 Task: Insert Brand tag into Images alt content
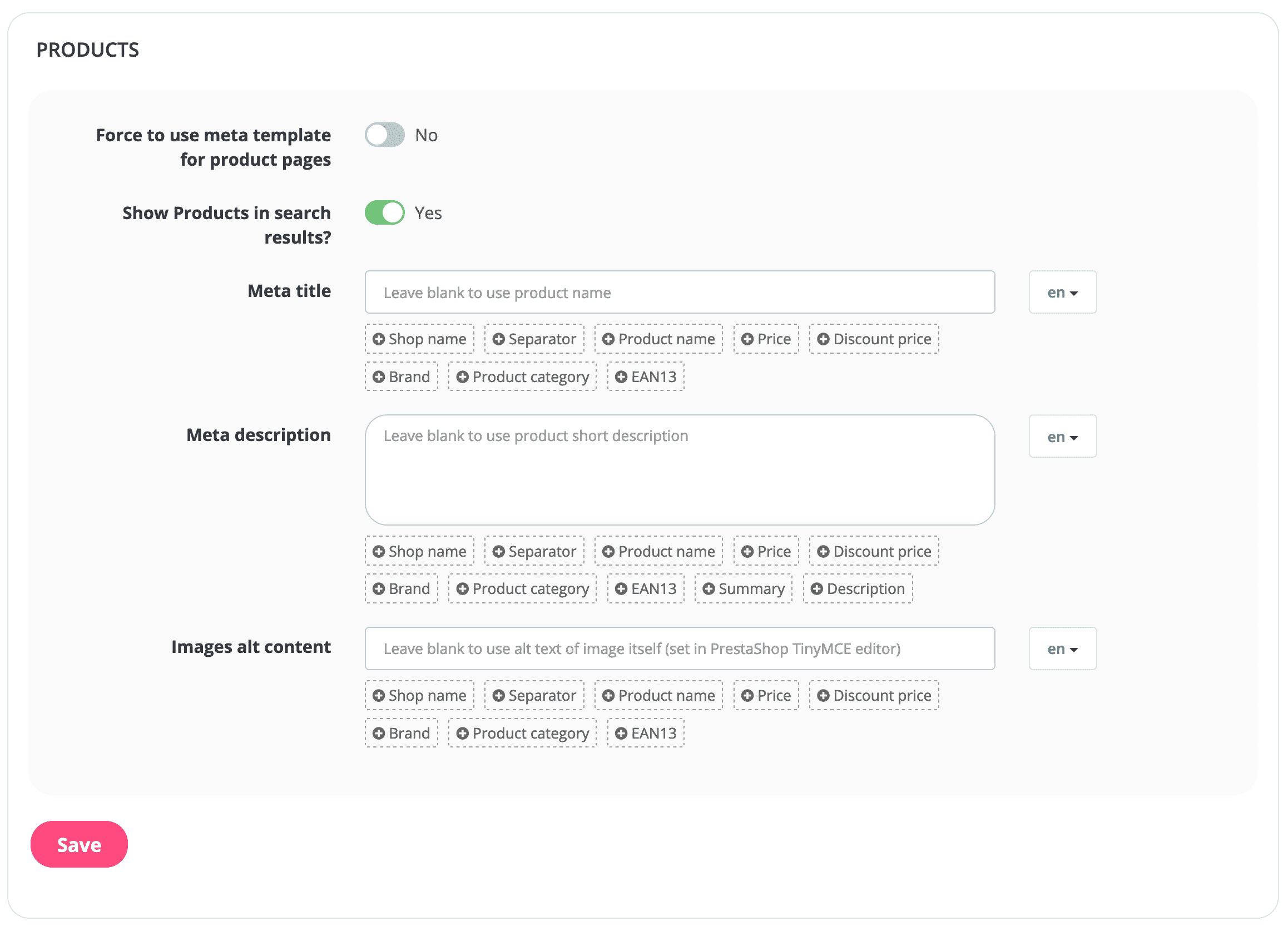[401, 733]
